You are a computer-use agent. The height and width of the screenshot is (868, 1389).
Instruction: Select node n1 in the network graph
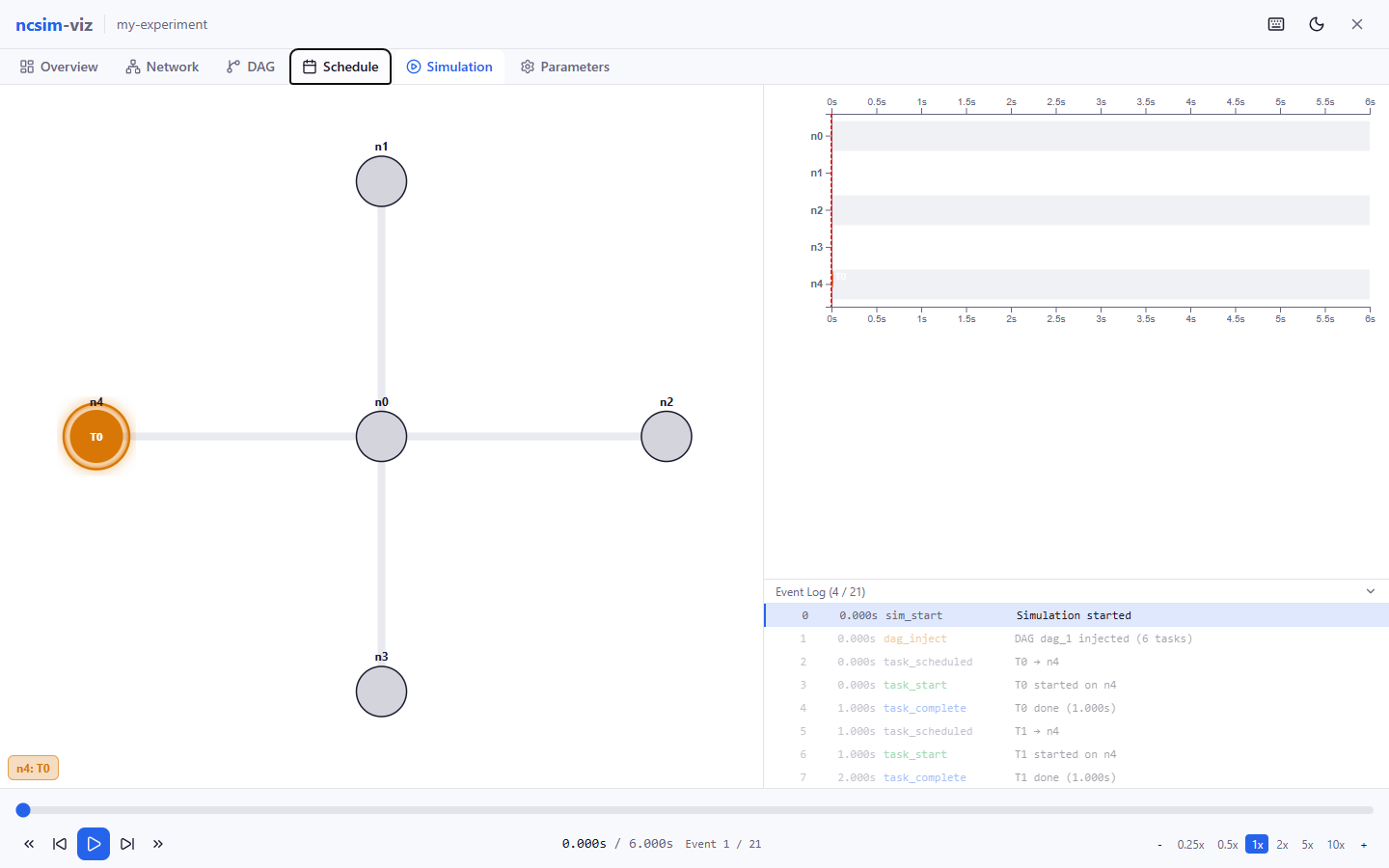[x=381, y=181]
